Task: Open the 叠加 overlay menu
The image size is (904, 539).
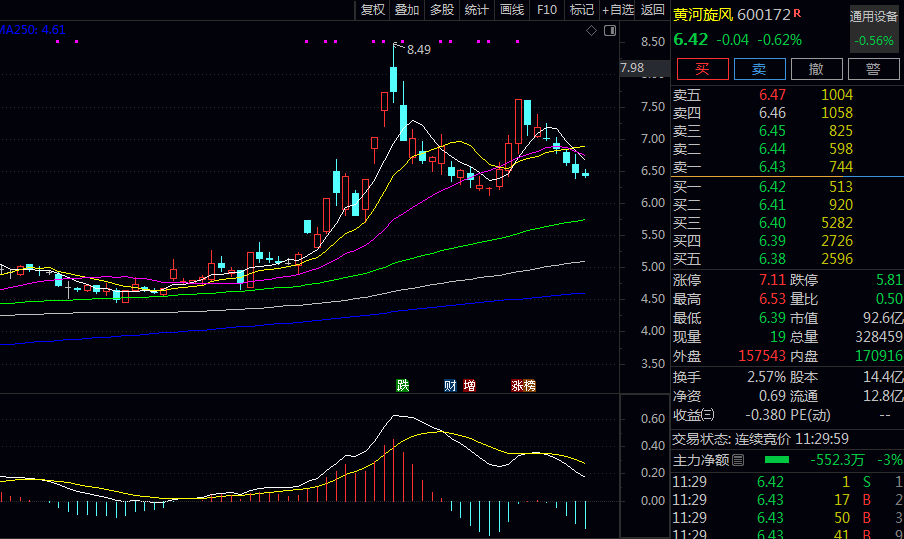Action: [x=407, y=10]
